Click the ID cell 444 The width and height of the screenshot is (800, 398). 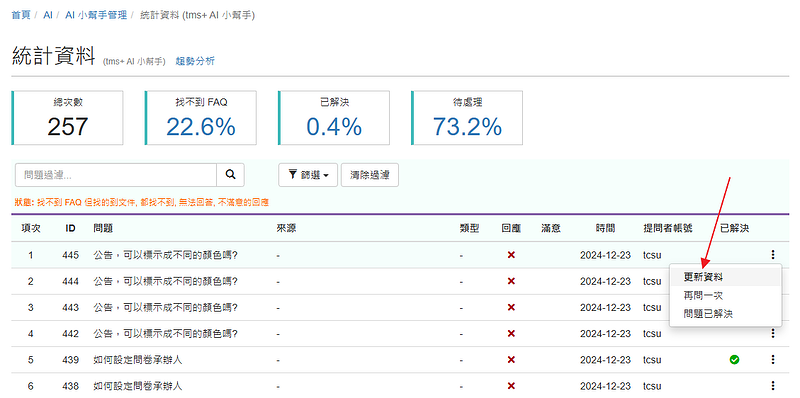[70, 281]
